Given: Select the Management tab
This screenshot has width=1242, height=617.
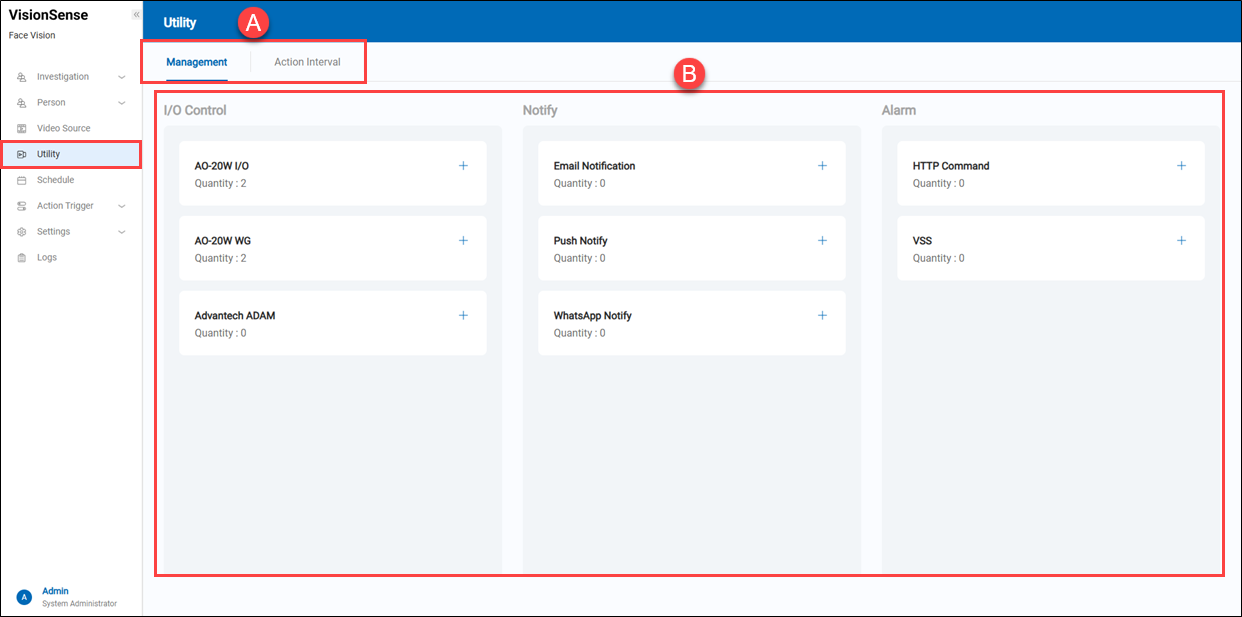Looking at the screenshot, I should 197,62.
